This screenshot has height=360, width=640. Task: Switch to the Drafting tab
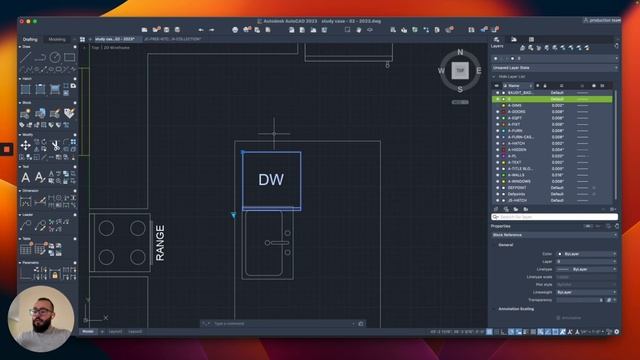[30, 39]
